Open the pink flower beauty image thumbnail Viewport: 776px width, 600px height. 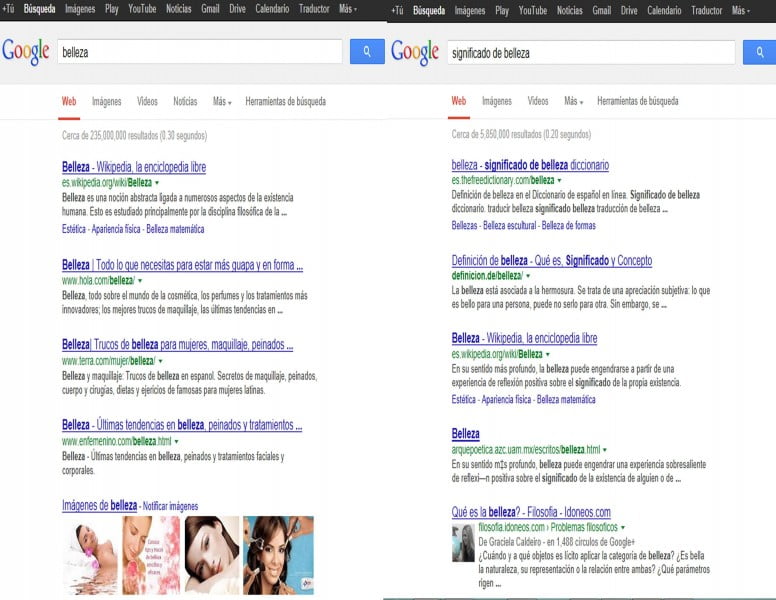[x=151, y=555]
